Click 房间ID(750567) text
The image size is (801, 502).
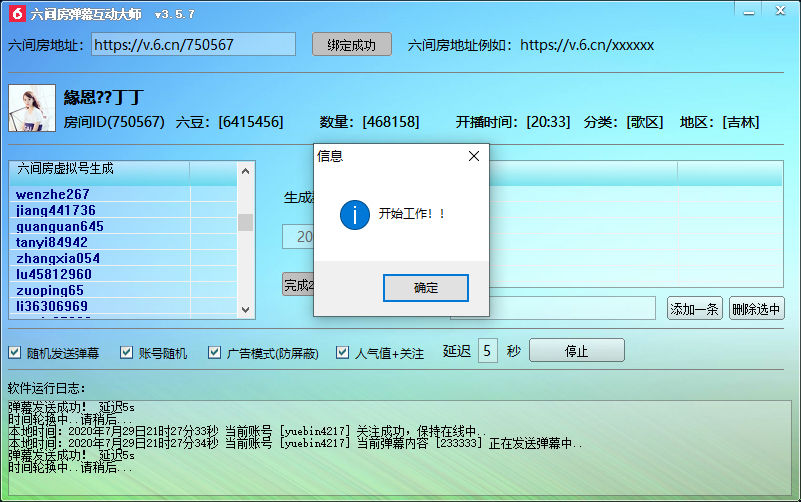(114, 122)
